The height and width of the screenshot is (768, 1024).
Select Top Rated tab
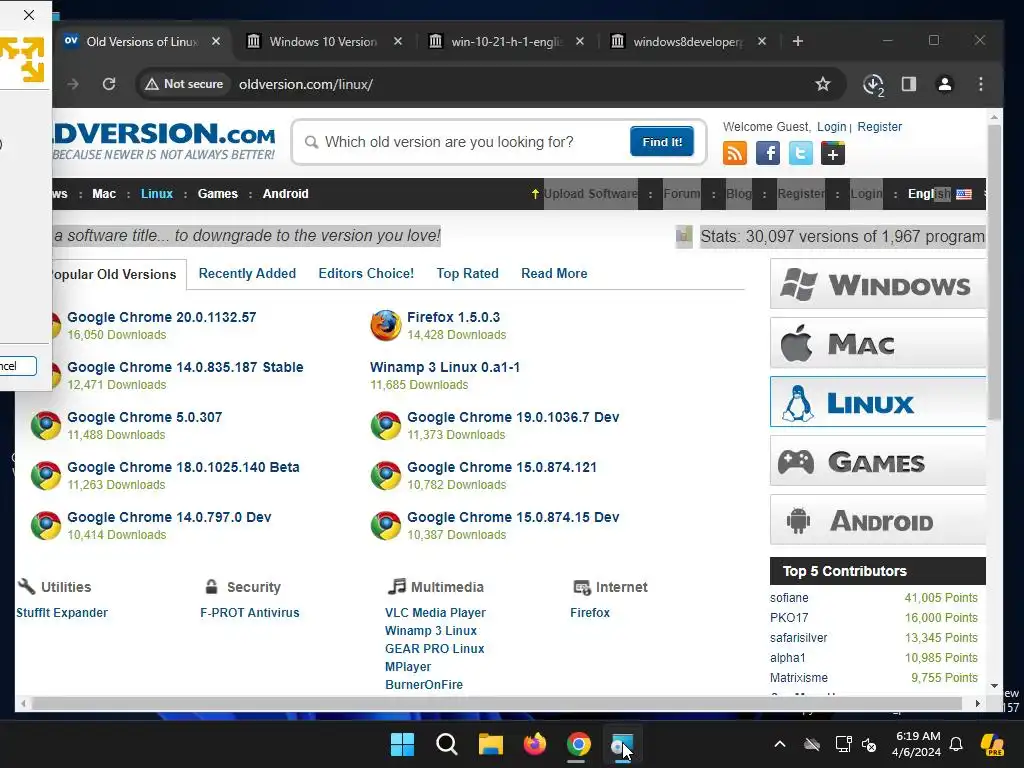point(468,273)
